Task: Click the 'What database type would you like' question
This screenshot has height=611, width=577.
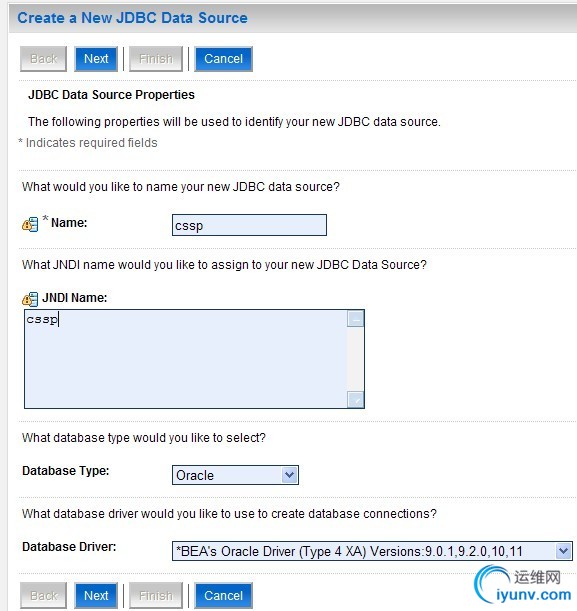Action: 144,438
